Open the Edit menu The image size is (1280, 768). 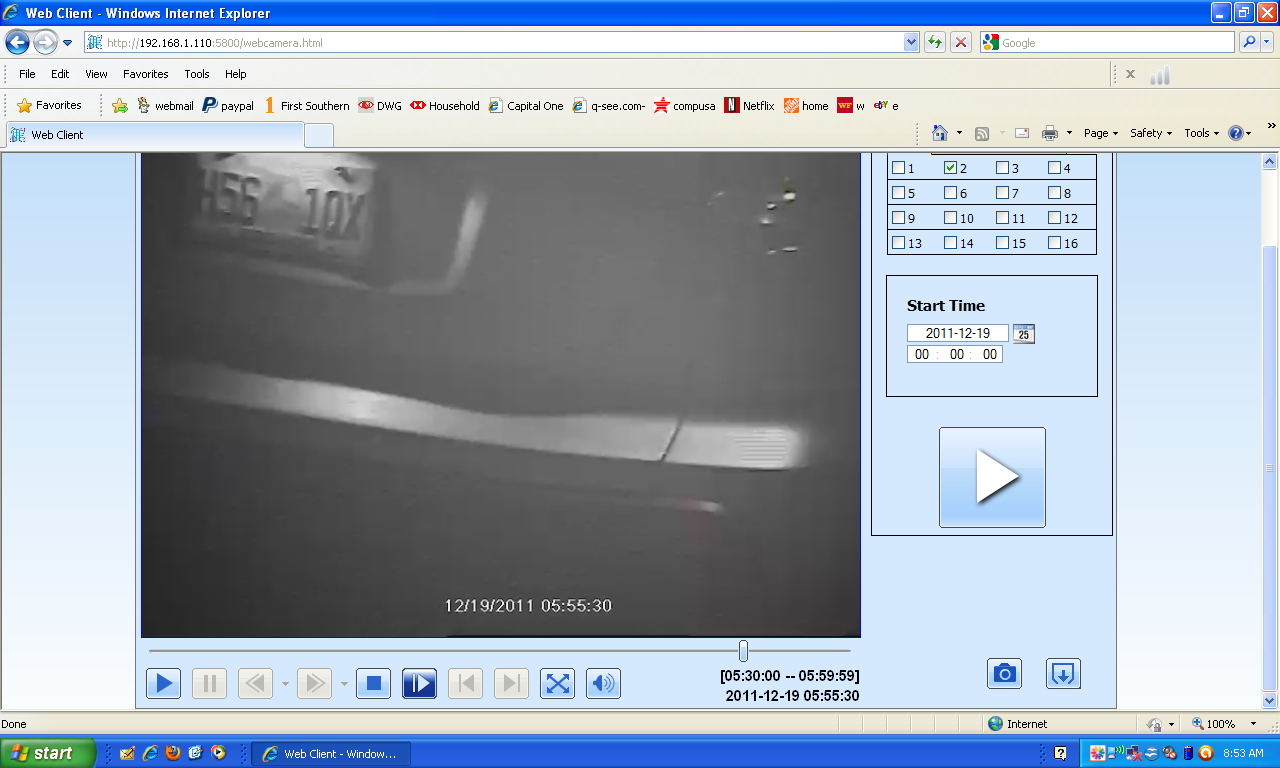[x=61, y=74]
